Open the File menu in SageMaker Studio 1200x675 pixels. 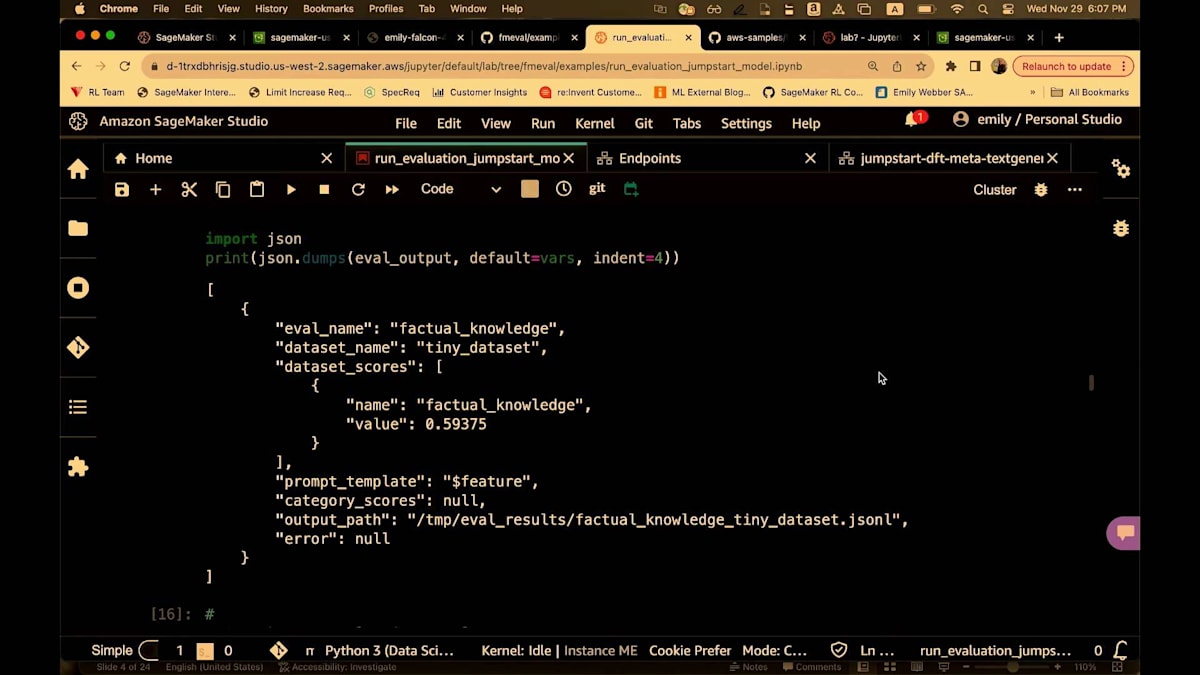pos(406,123)
